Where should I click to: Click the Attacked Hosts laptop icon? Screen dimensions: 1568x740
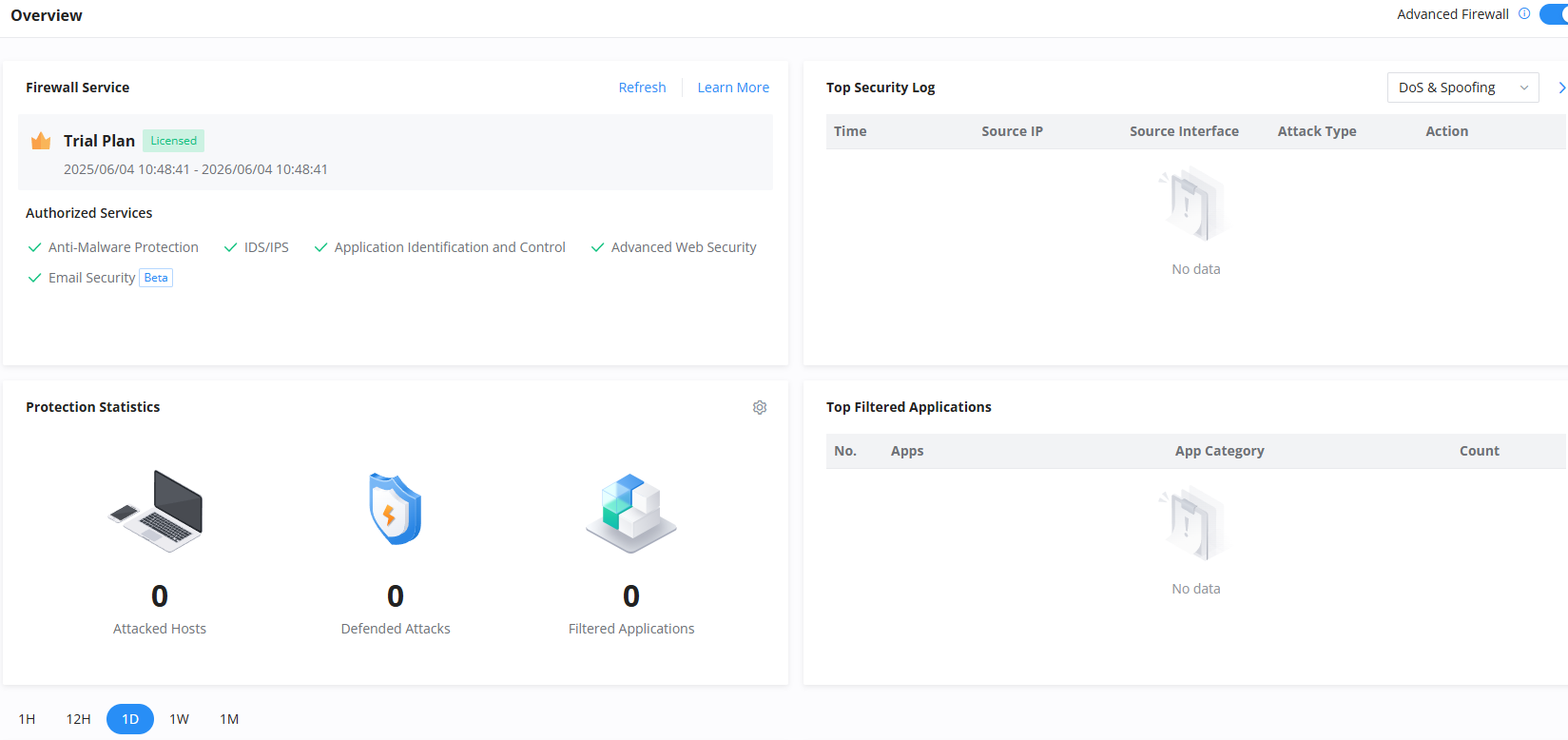point(157,511)
